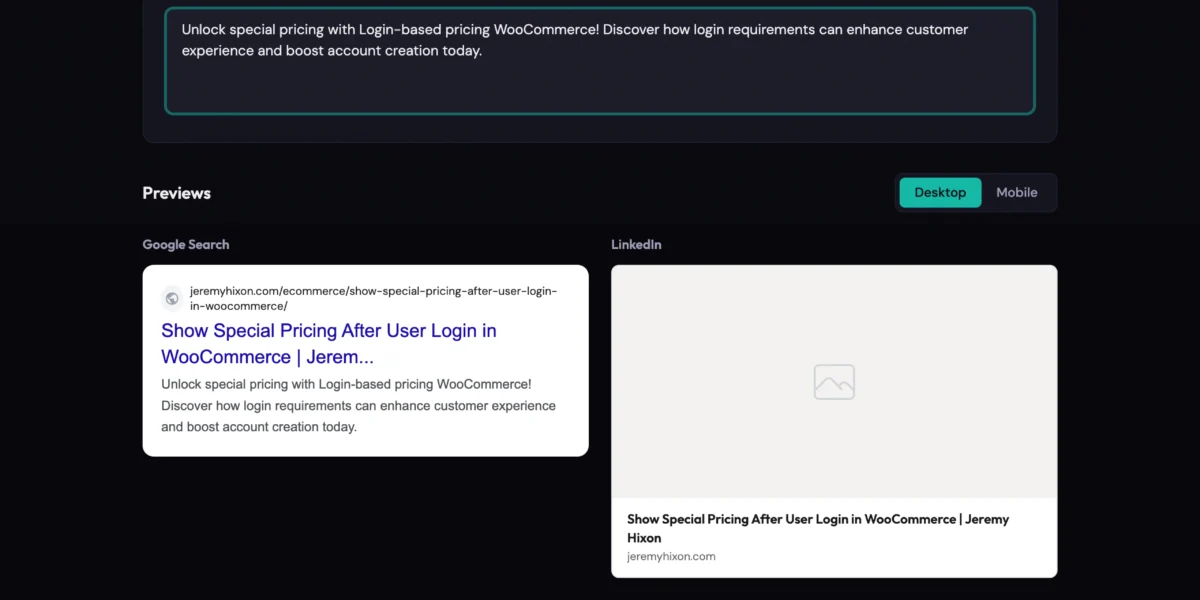Click 'Unlock special pricing' in the description field

pos(253,30)
